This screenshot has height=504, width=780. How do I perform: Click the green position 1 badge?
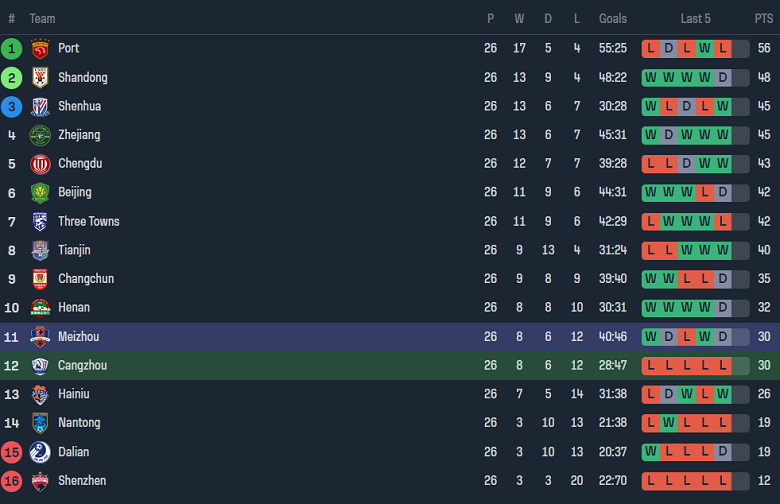[12, 48]
